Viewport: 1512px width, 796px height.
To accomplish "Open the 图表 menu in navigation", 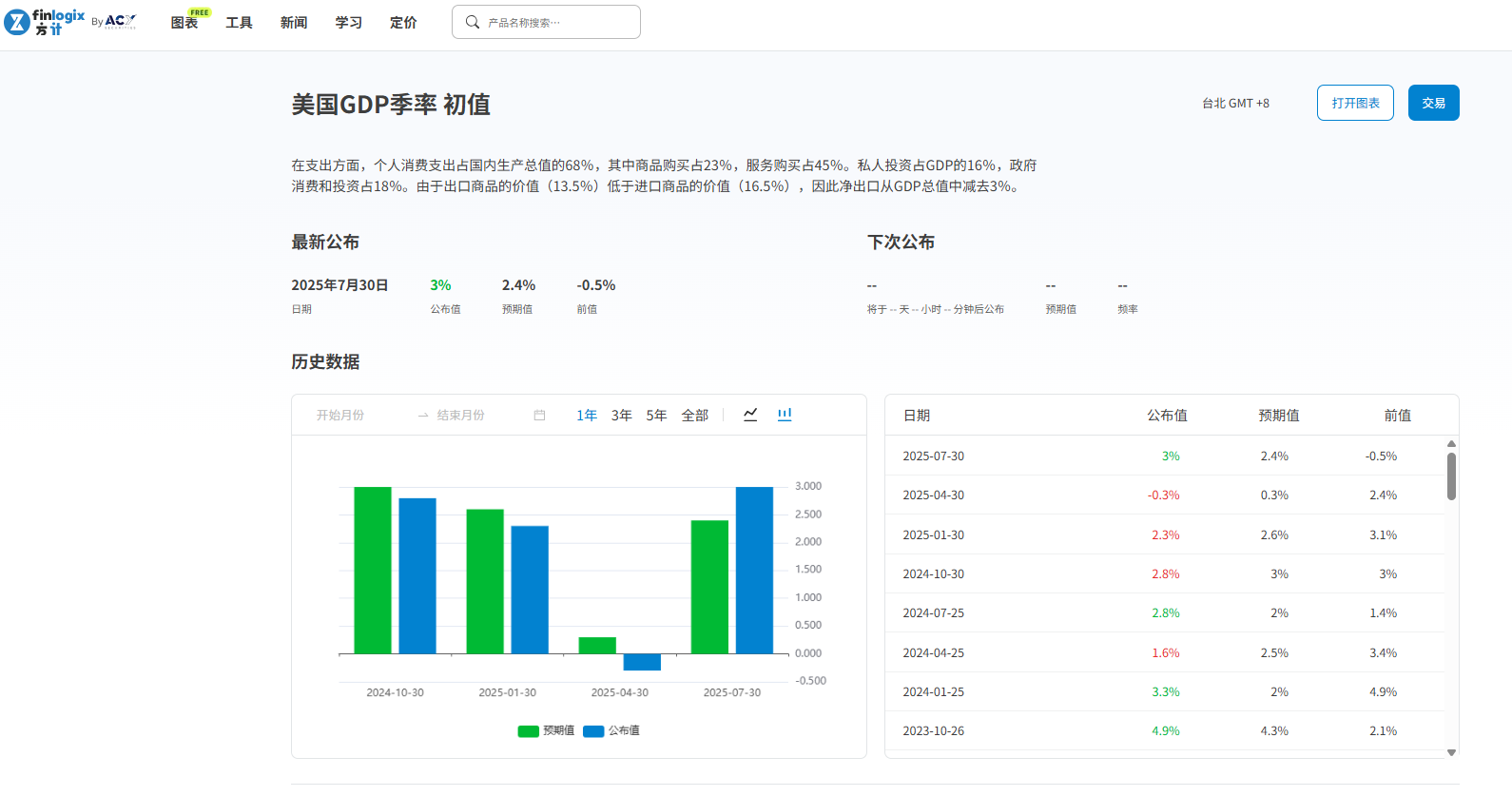I will click(x=184, y=23).
